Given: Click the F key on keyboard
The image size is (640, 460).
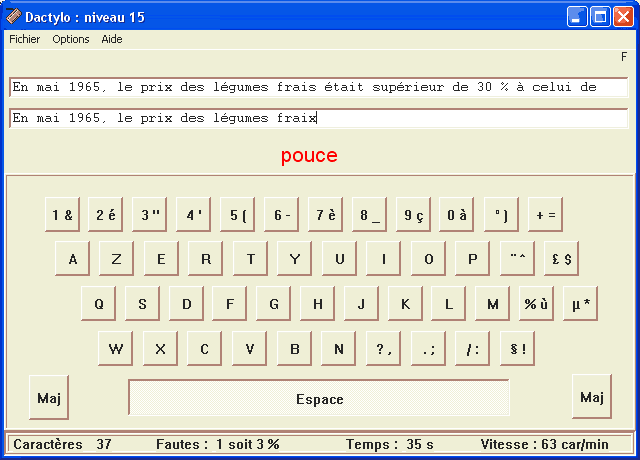Looking at the screenshot, I should [x=230, y=304].
